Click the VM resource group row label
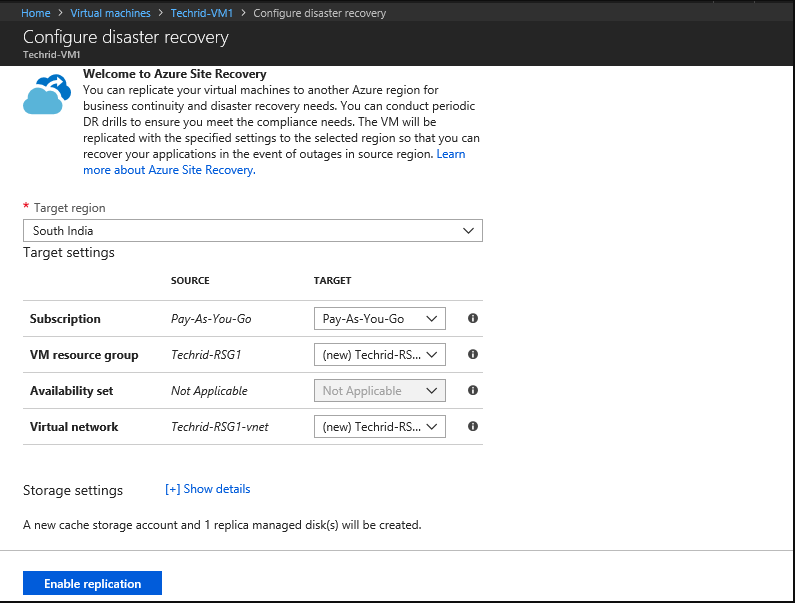 coord(84,355)
